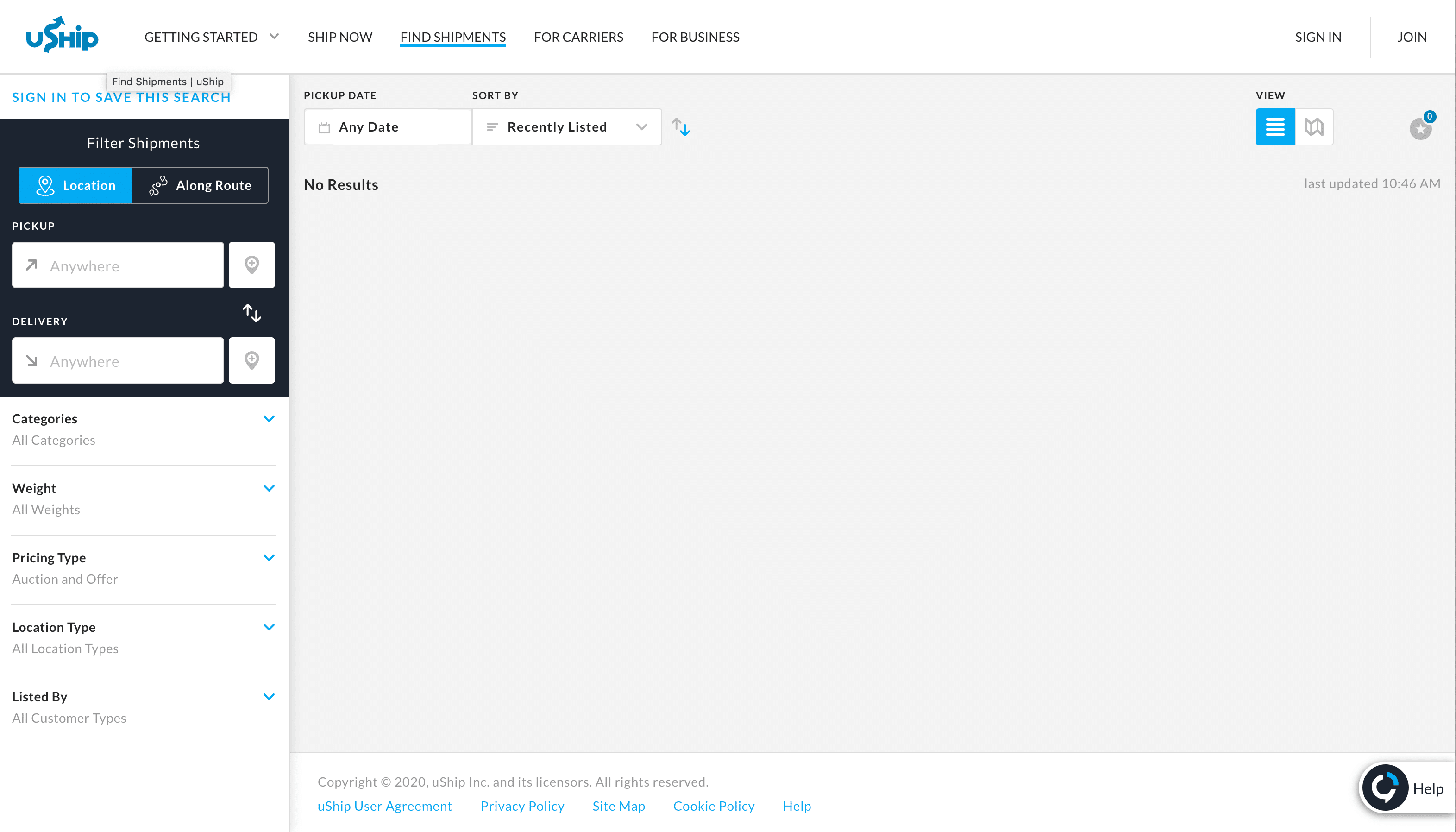Image resolution: width=1456 pixels, height=832 pixels.
Task: Toggle sort order direction arrows
Action: pyautogui.click(x=680, y=127)
